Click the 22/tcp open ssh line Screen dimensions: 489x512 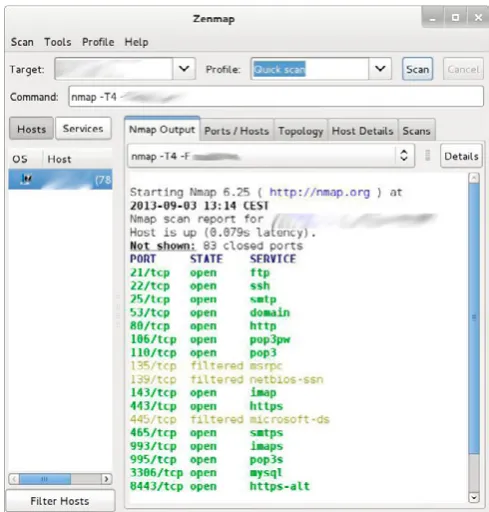(x=200, y=286)
